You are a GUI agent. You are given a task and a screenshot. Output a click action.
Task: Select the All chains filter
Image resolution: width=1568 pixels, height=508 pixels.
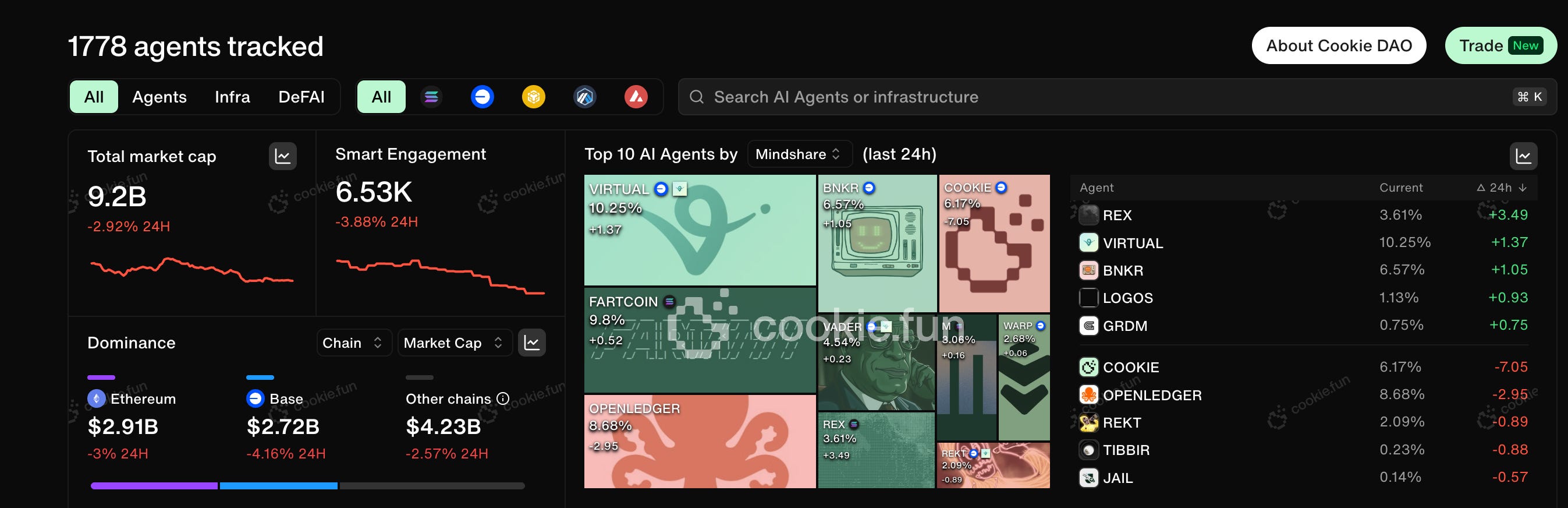click(382, 97)
